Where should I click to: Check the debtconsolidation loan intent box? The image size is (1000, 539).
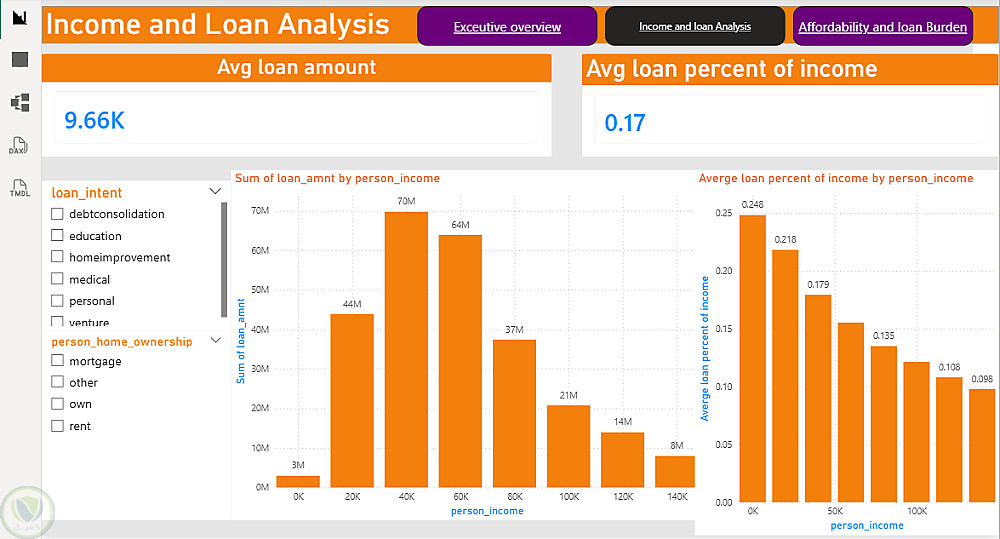57,214
